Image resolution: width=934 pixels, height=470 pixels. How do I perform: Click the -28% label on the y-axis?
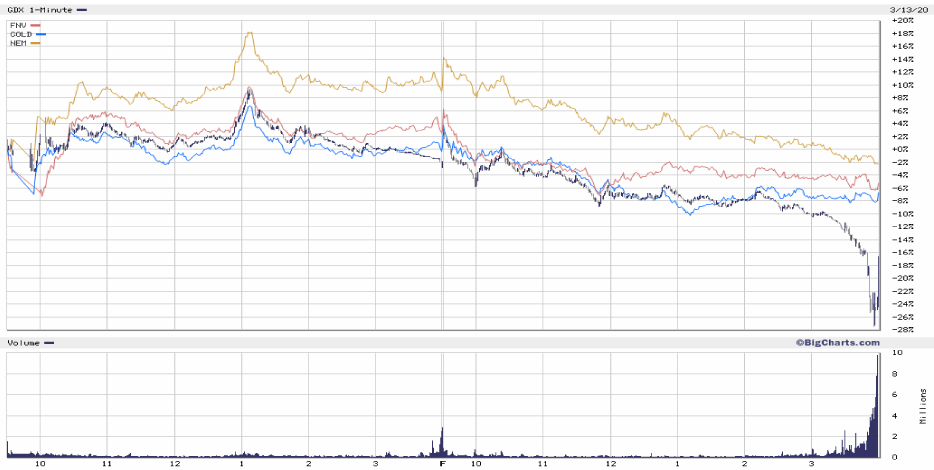[901, 330]
